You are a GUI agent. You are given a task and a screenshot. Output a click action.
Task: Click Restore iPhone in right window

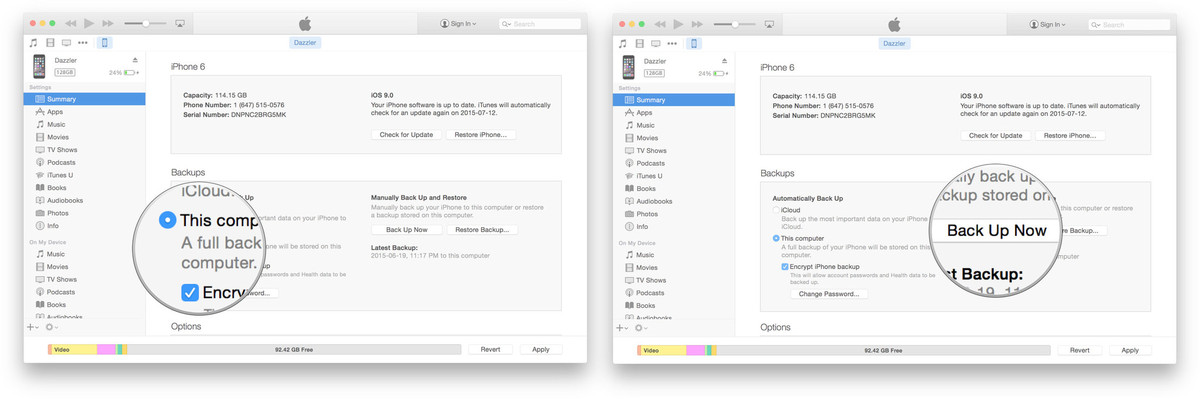click(1070, 135)
